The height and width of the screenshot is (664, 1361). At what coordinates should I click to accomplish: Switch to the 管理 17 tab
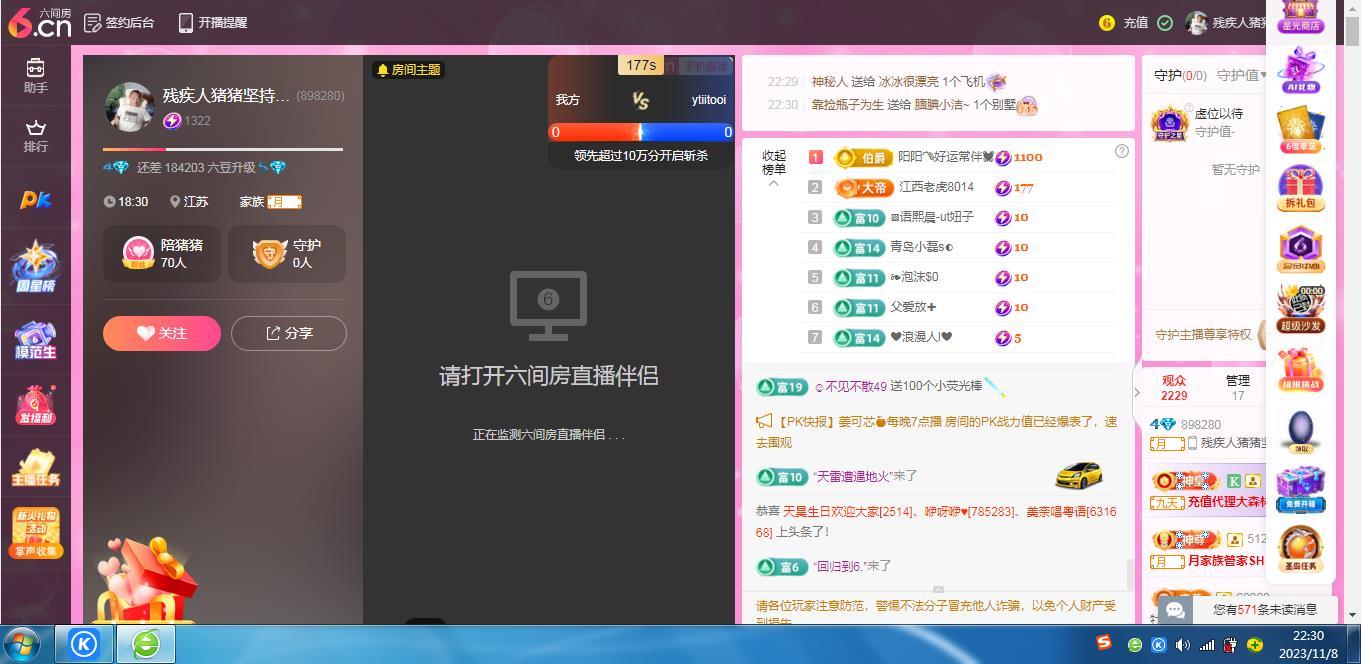click(1238, 387)
